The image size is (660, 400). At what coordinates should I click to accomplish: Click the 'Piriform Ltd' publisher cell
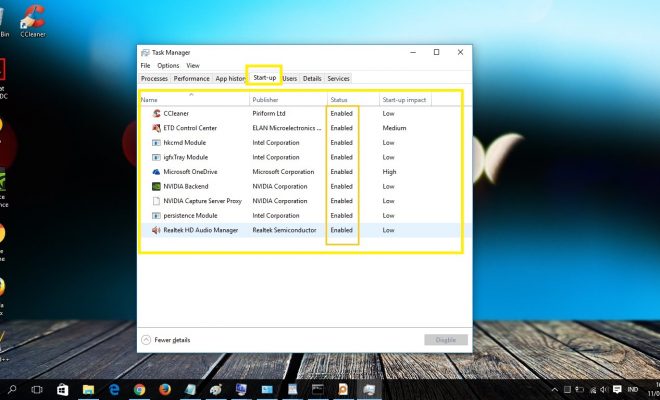[269, 113]
